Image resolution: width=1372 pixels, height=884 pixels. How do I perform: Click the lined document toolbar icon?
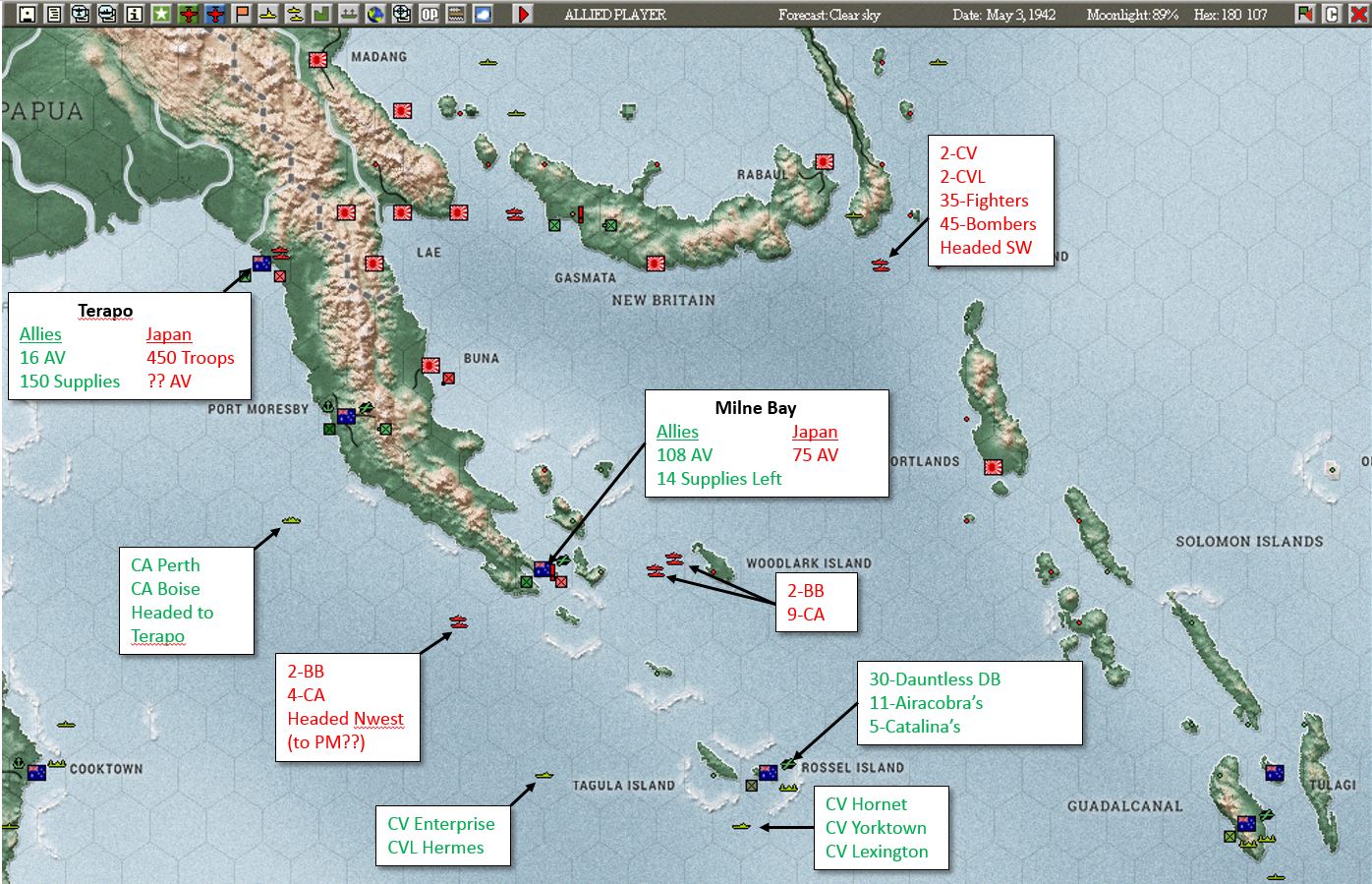[x=54, y=14]
